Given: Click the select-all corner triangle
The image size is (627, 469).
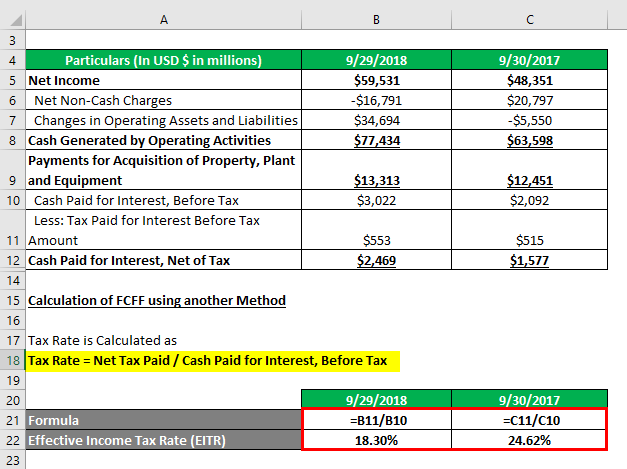Looking at the screenshot, I should 14,20.
